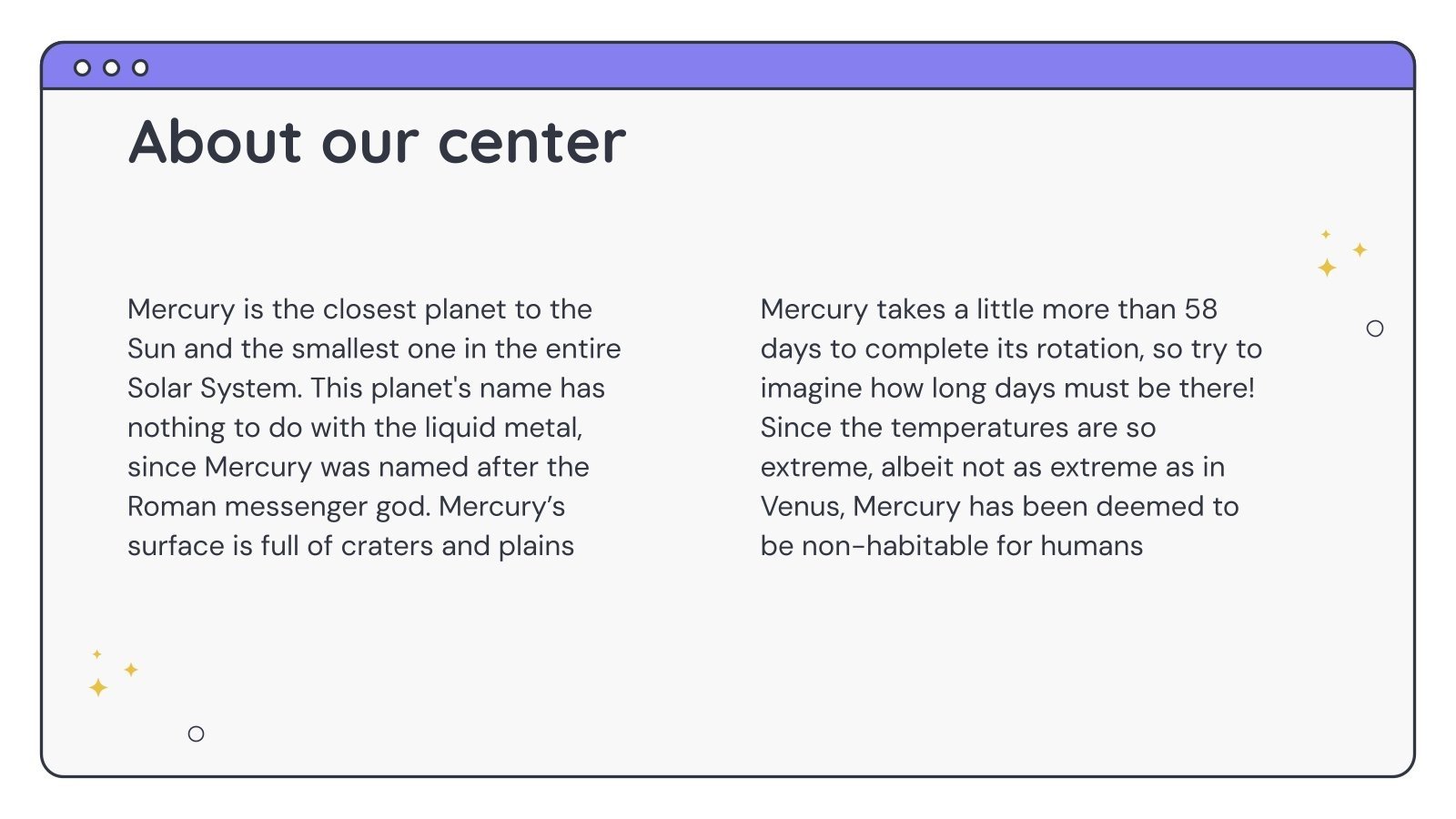Image resolution: width=1456 pixels, height=819 pixels.
Task: Click the third dot in the purple bar
Action: coord(140,67)
